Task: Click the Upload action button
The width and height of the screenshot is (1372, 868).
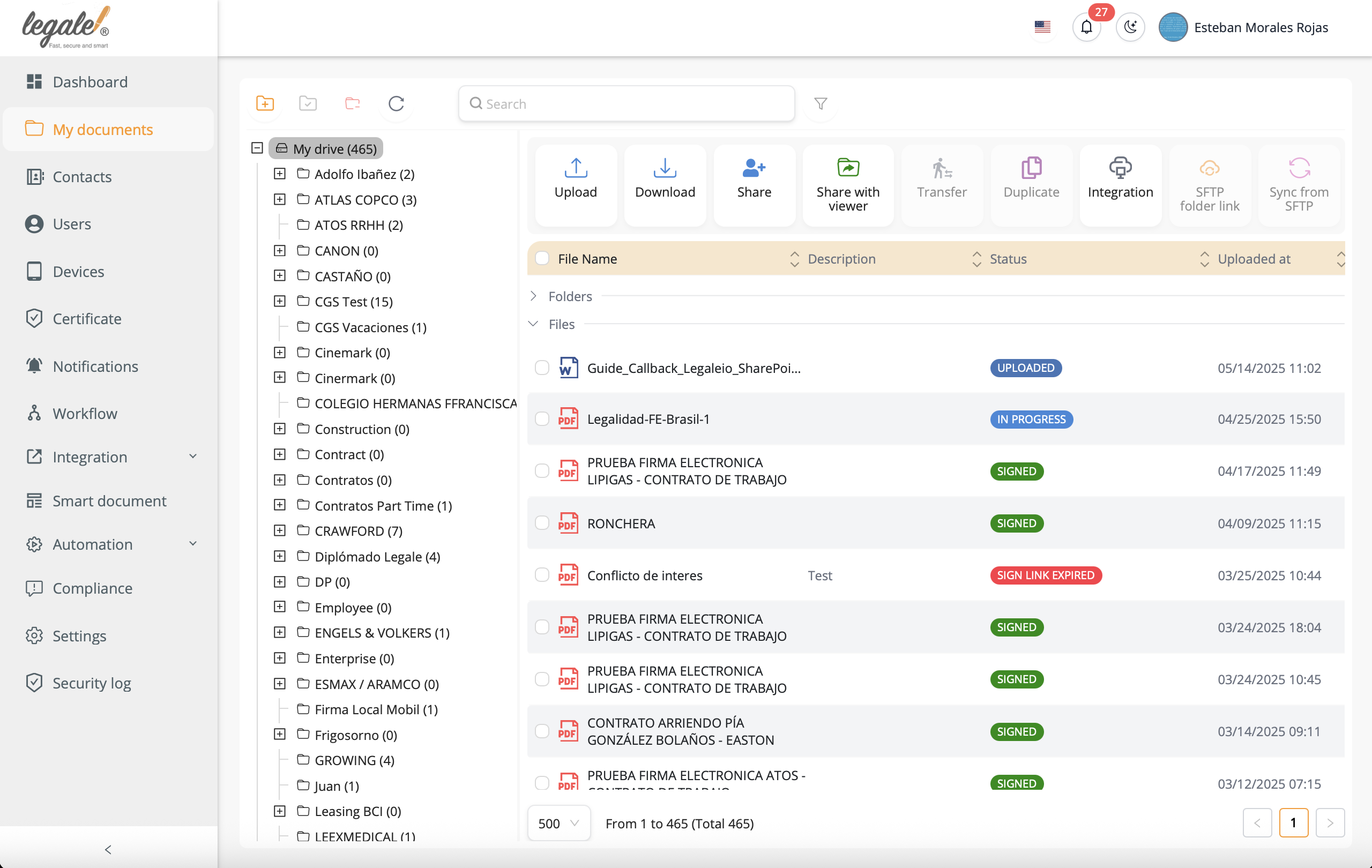Action: [x=576, y=178]
